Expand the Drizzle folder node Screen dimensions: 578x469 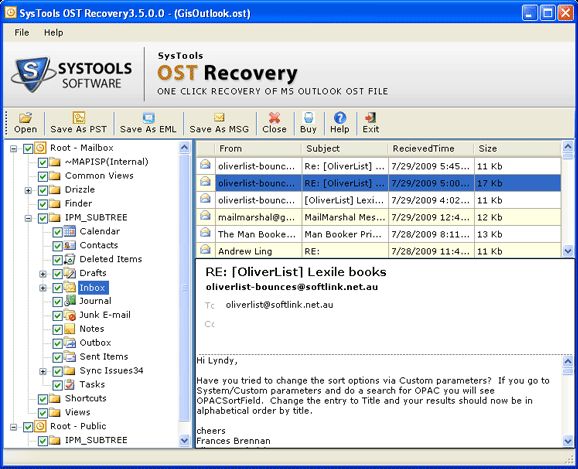pyautogui.click(x=28, y=190)
